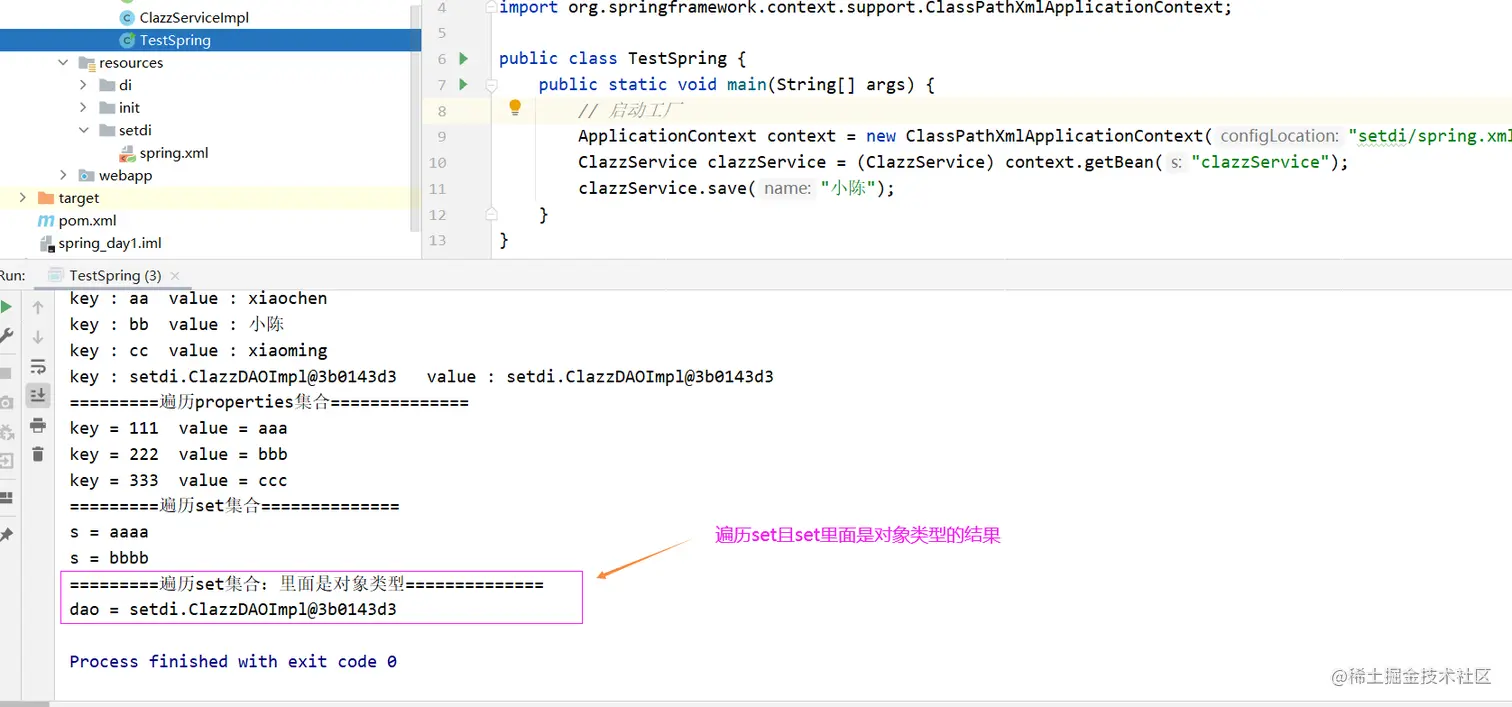1512x707 pixels.
Task: Click 'Process finished with exit code 0'
Action: [x=233, y=661]
